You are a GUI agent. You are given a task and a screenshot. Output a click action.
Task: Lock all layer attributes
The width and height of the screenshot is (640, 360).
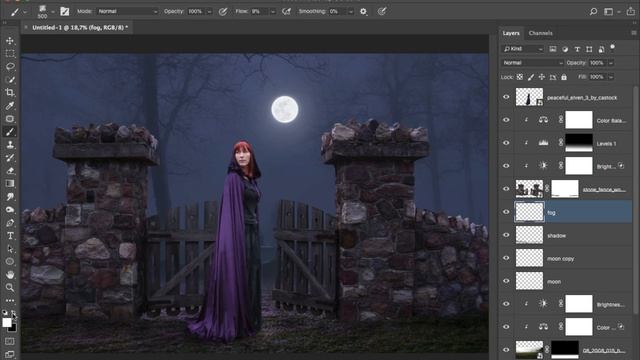click(x=564, y=77)
